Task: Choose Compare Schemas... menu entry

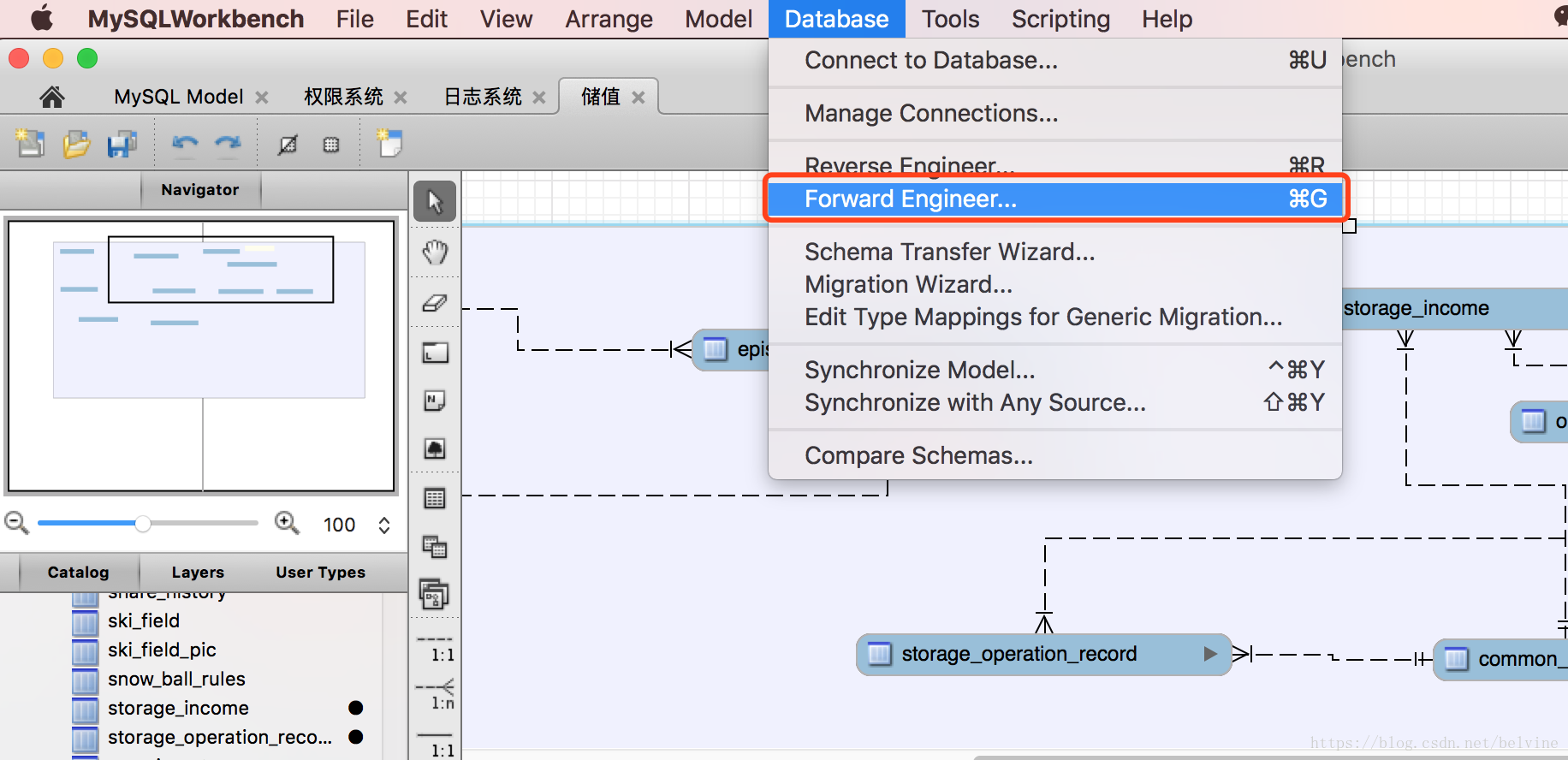Action: point(1055,455)
